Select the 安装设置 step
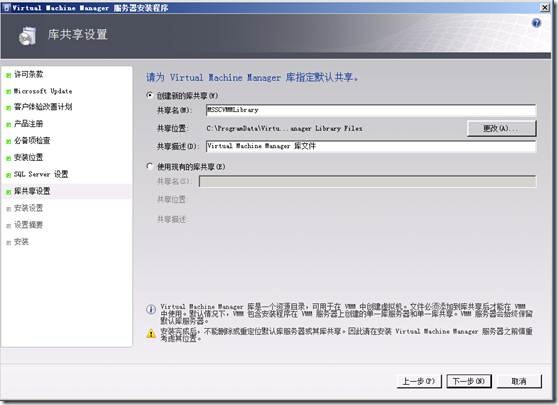This screenshot has height=405, width=558. pos(28,208)
